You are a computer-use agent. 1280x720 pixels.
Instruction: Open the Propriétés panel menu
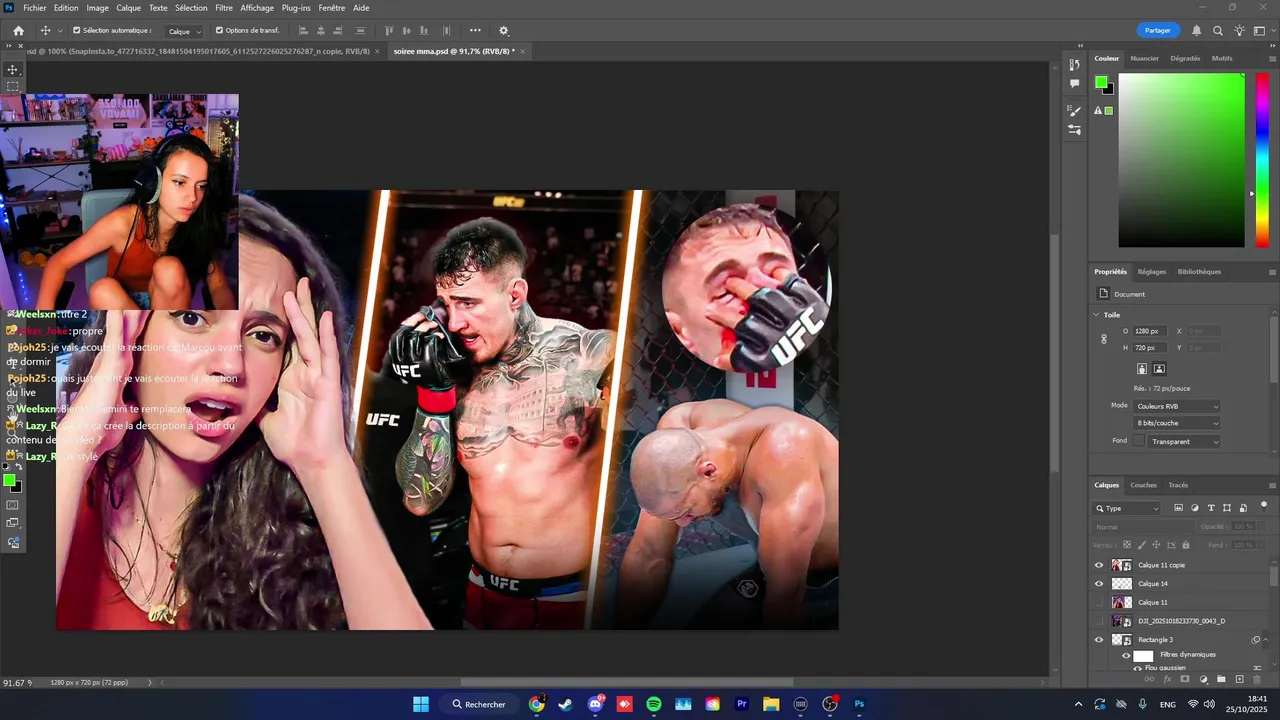(1272, 272)
